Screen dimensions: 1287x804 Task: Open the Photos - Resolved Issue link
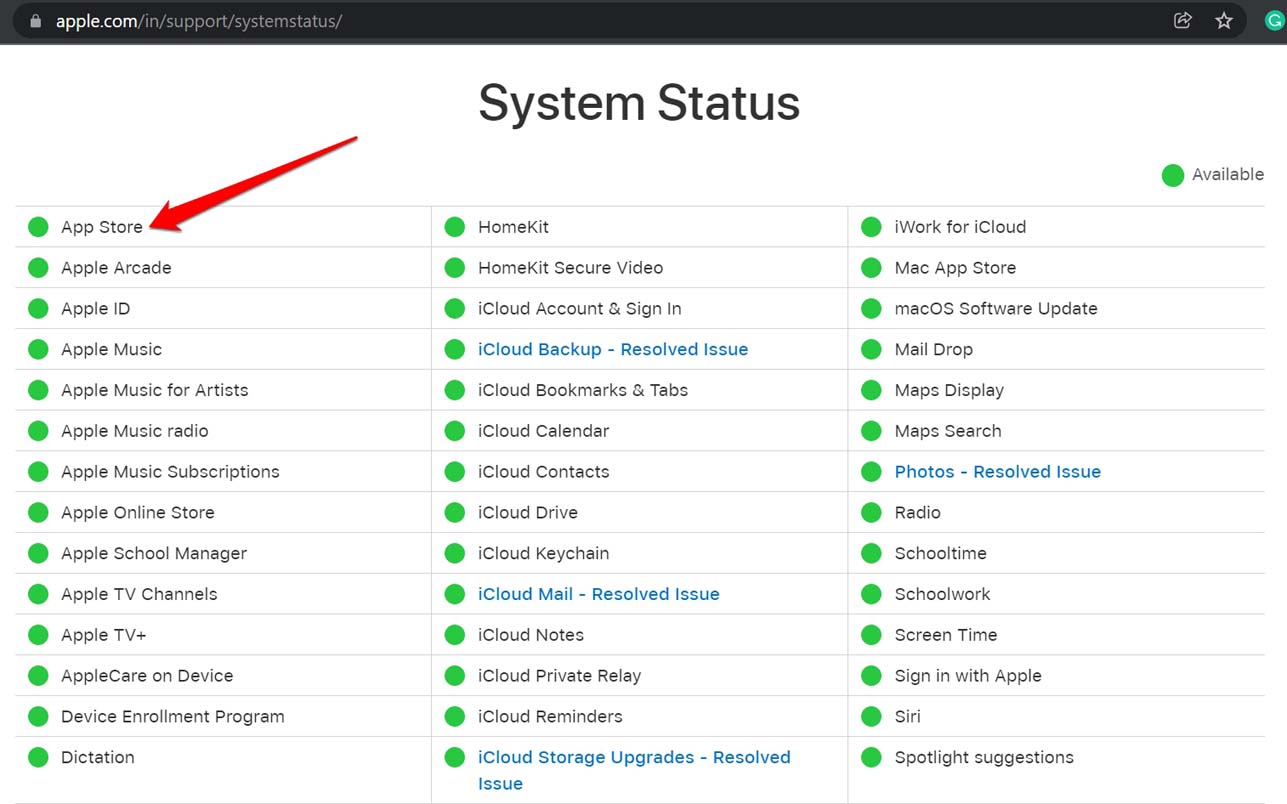click(x=997, y=471)
